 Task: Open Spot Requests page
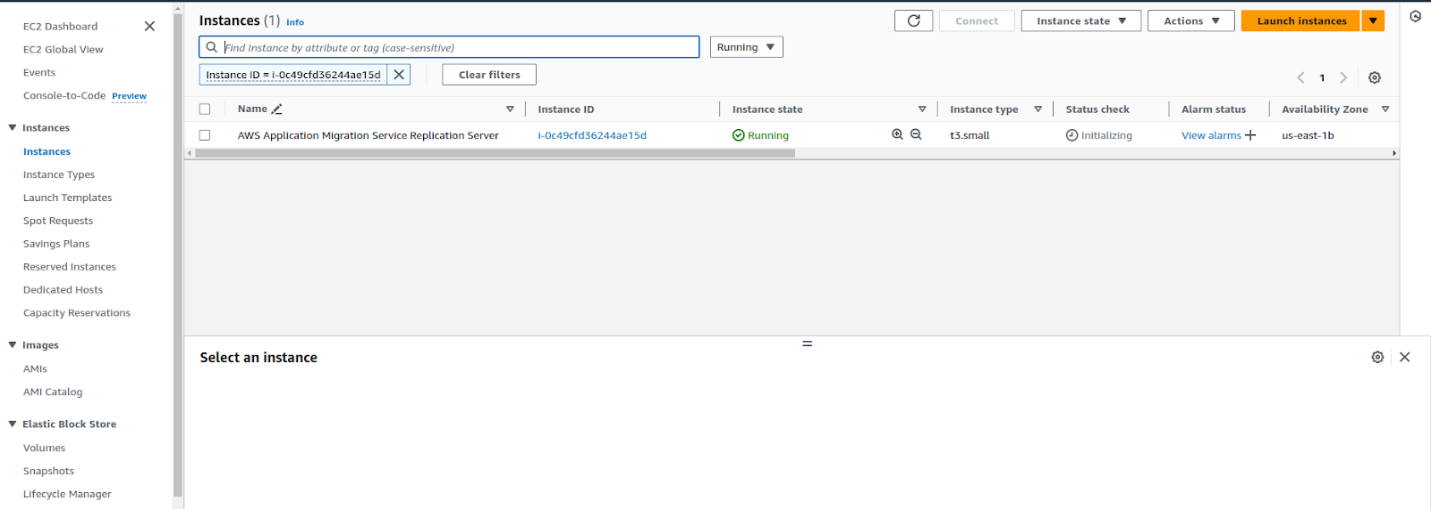tap(58, 221)
